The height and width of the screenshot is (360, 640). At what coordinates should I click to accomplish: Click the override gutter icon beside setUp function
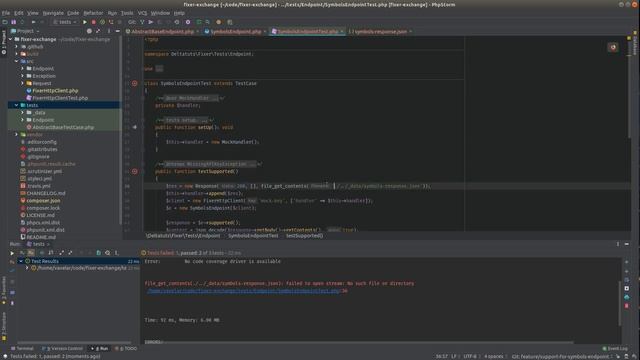point(134,127)
